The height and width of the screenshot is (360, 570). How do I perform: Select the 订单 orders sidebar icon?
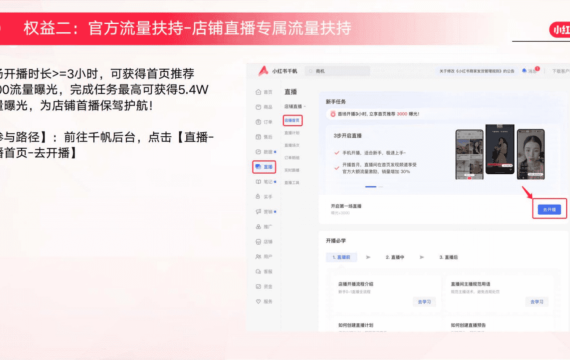coord(258,122)
